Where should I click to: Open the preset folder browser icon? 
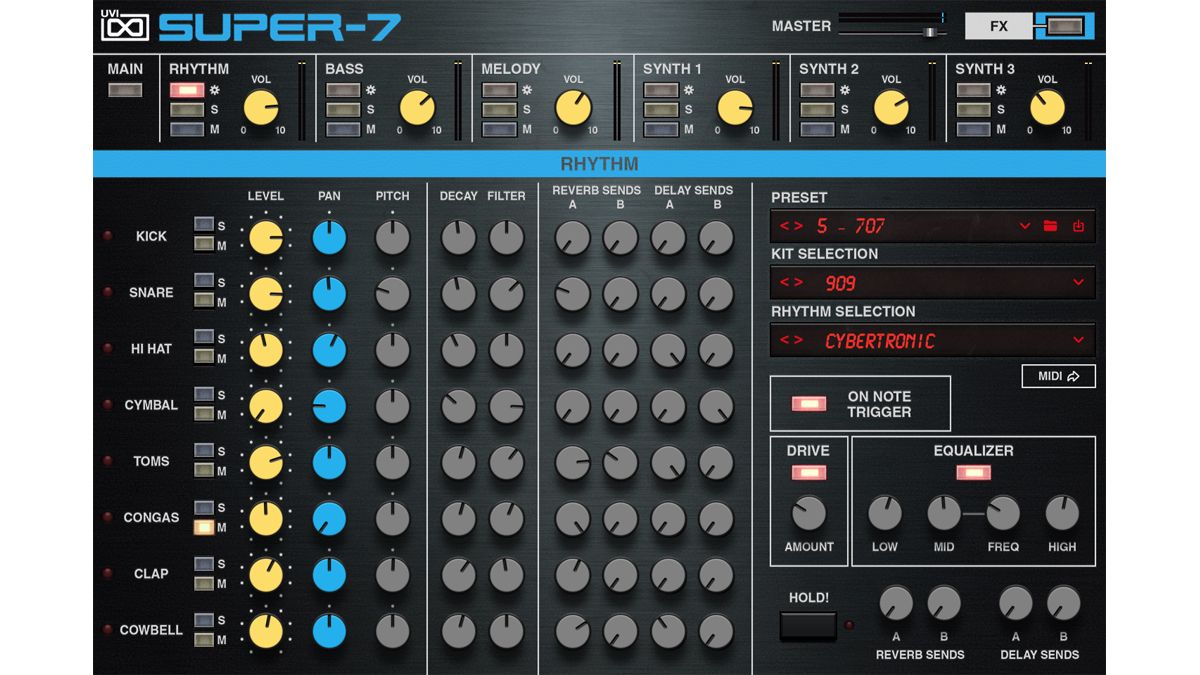(x=1050, y=226)
